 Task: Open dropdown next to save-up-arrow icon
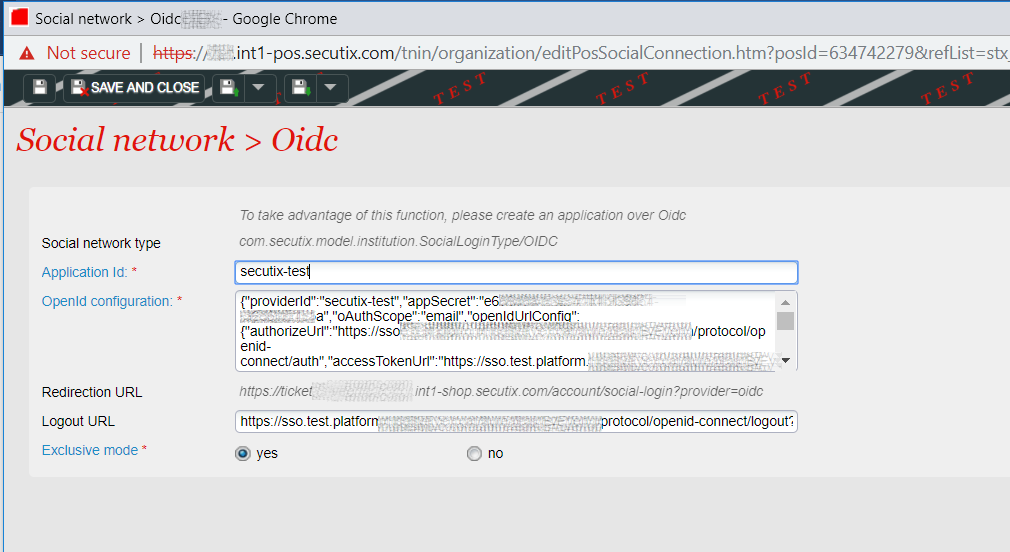pos(259,88)
